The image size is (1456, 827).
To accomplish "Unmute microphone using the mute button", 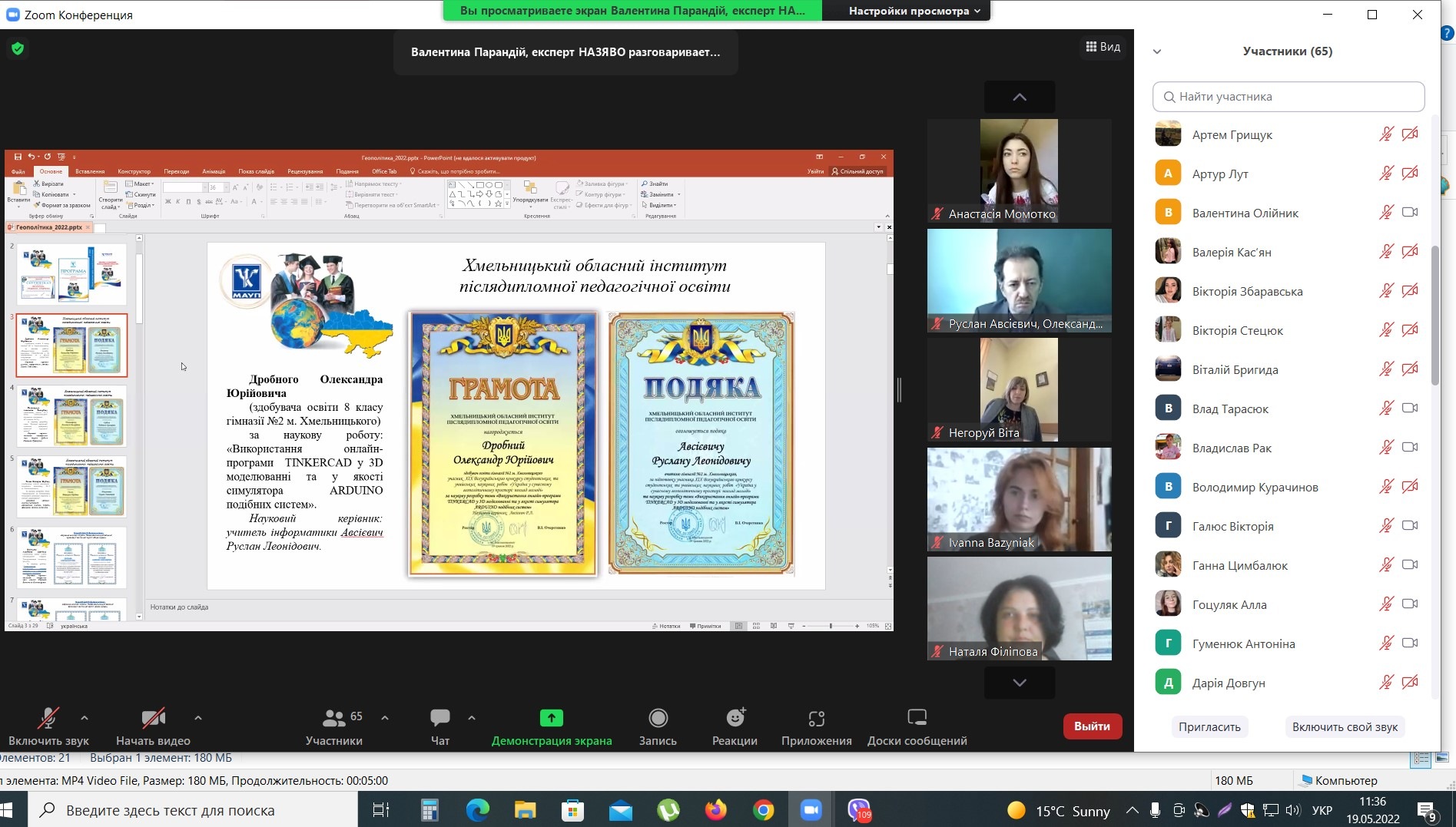I will 48,719.
